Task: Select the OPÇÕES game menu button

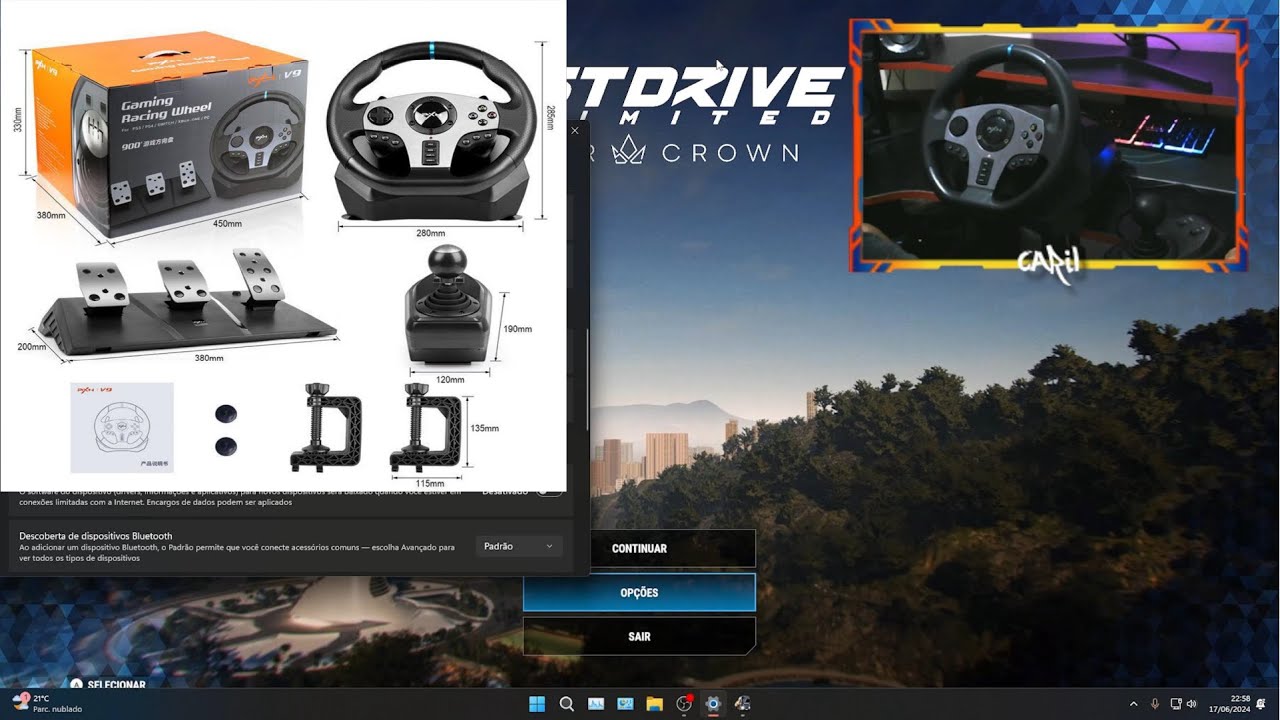Action: 639,592
